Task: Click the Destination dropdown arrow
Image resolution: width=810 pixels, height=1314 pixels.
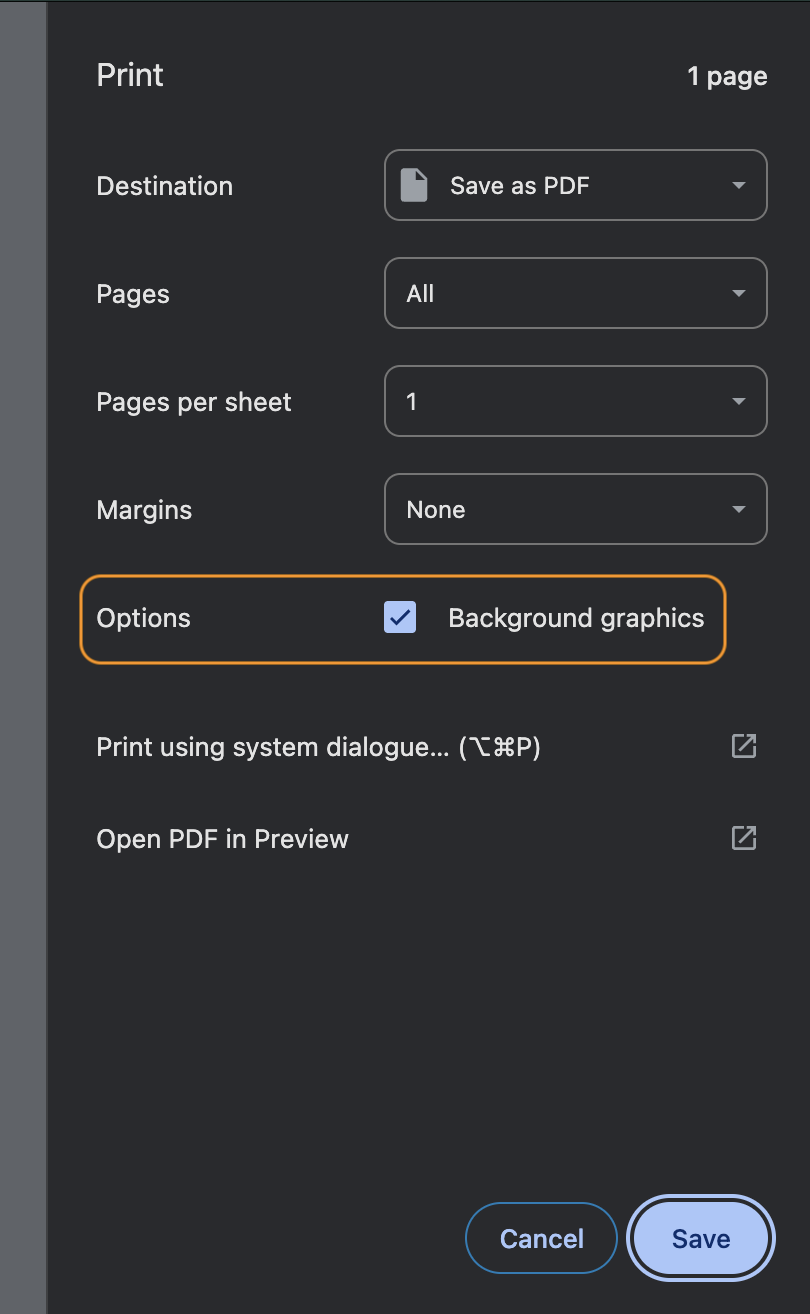Action: coord(739,185)
